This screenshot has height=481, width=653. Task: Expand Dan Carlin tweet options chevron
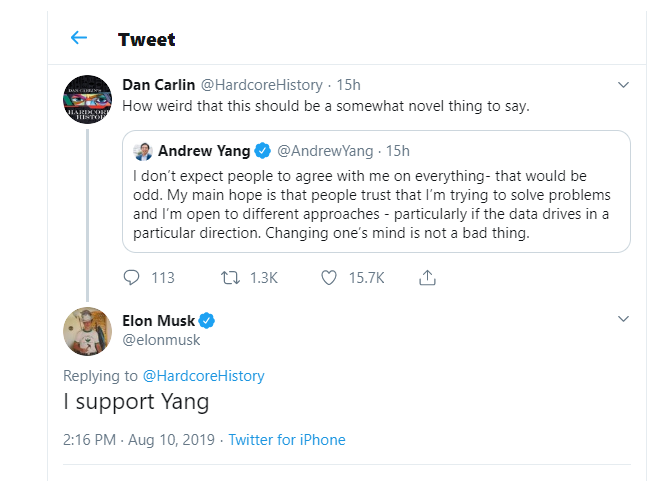click(623, 84)
